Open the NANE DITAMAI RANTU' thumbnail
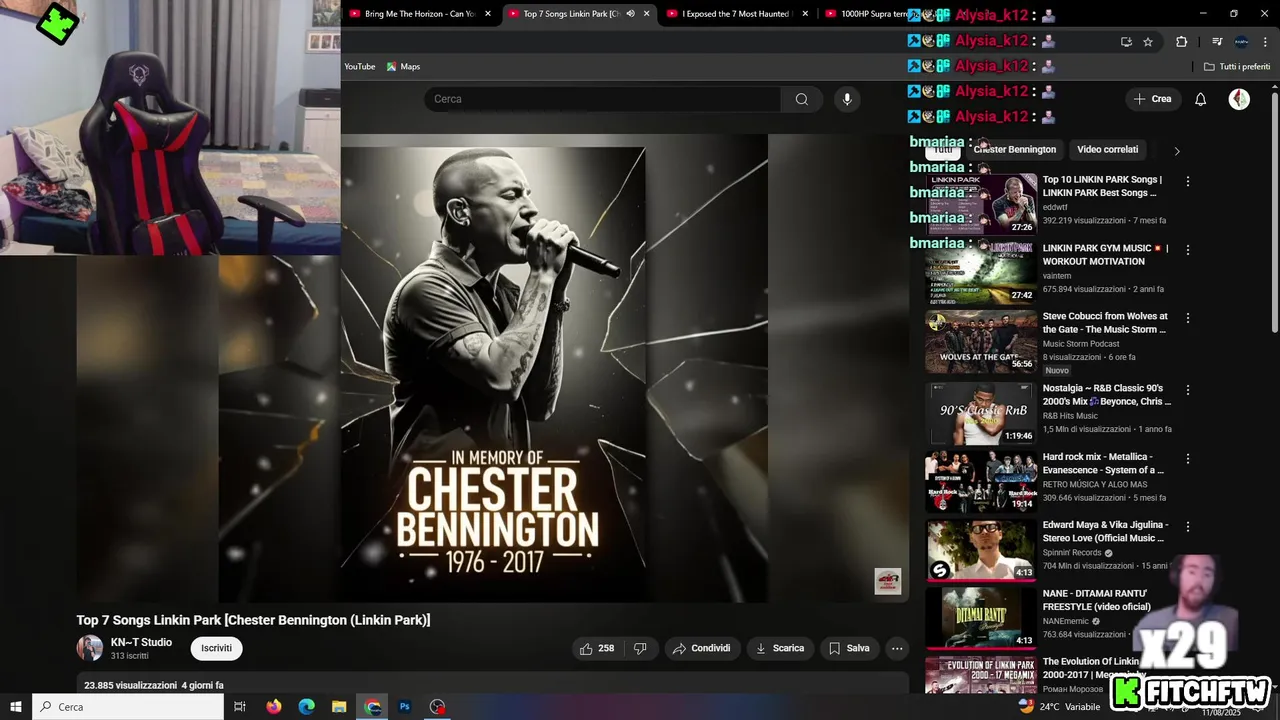 981,618
